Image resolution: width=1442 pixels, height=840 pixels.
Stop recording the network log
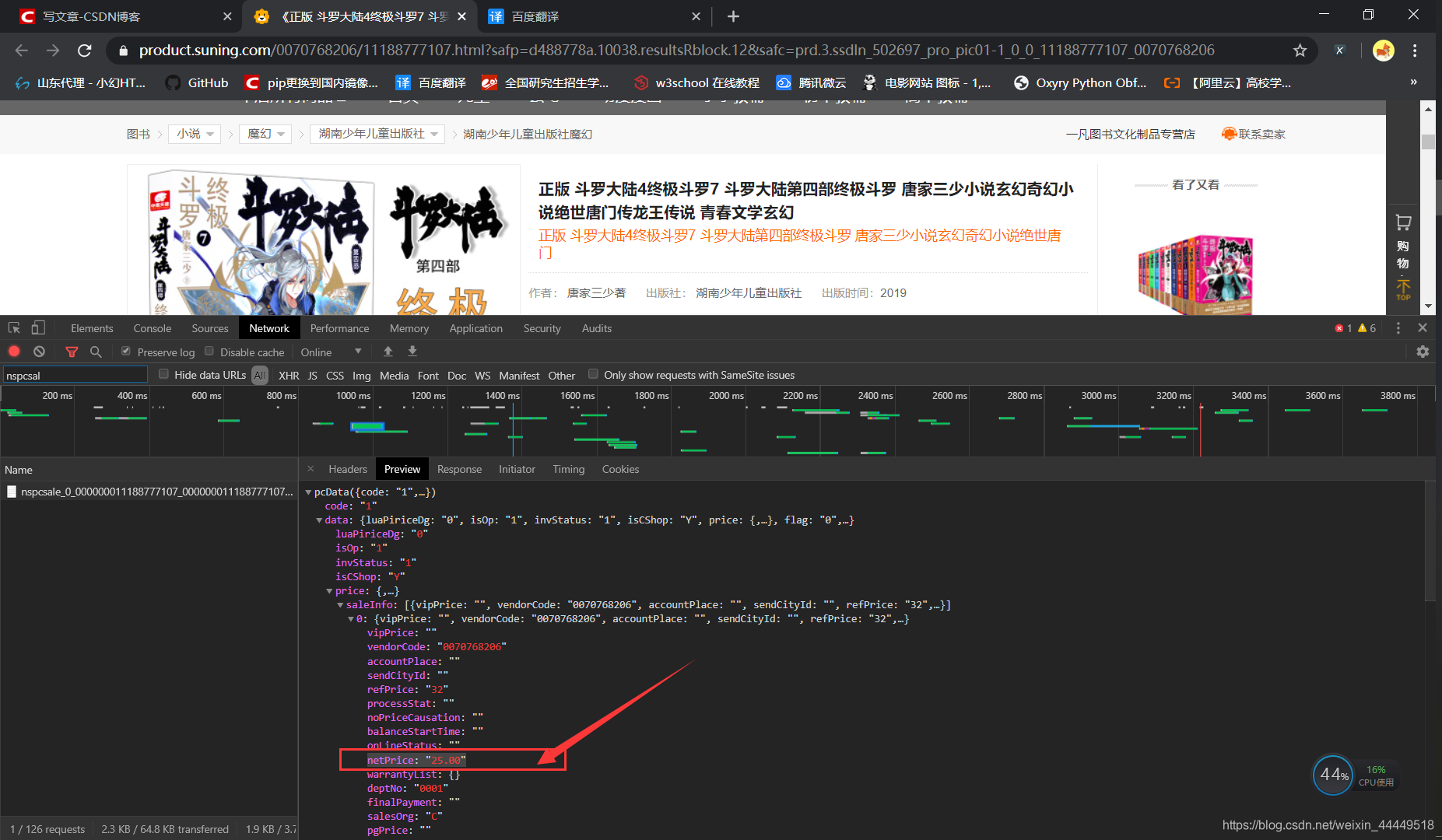tap(14, 352)
